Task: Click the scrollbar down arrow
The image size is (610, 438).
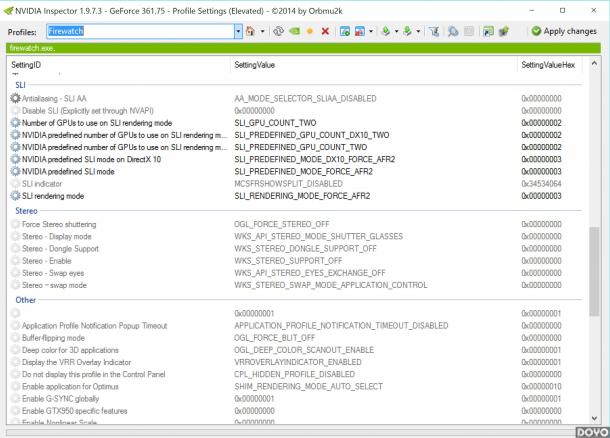Action: tap(594, 418)
